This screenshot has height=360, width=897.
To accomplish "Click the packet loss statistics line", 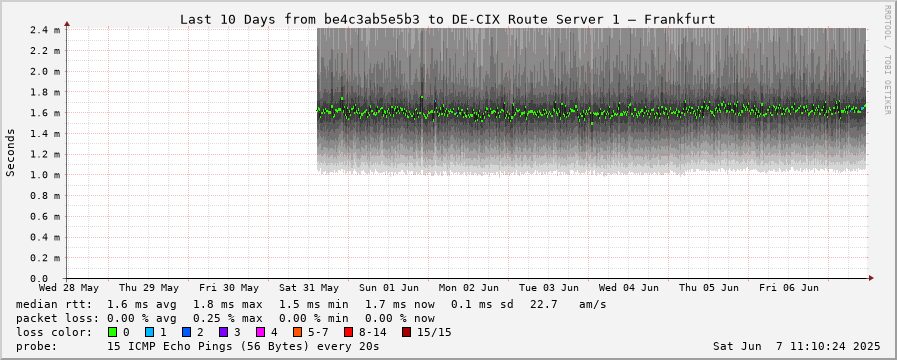I will pos(225,318).
